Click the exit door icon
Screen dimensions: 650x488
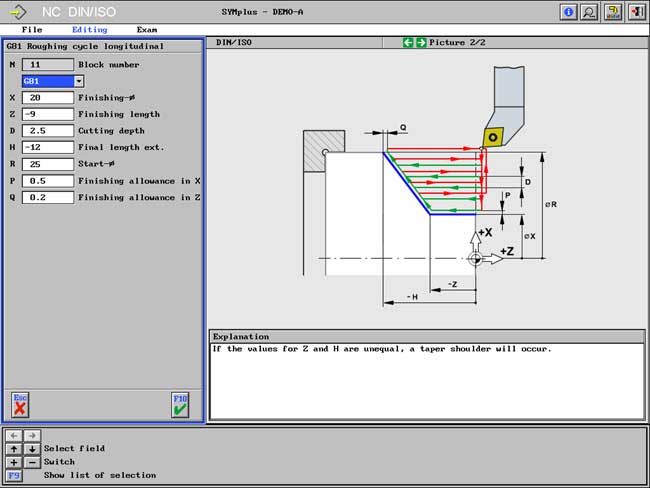[634, 12]
